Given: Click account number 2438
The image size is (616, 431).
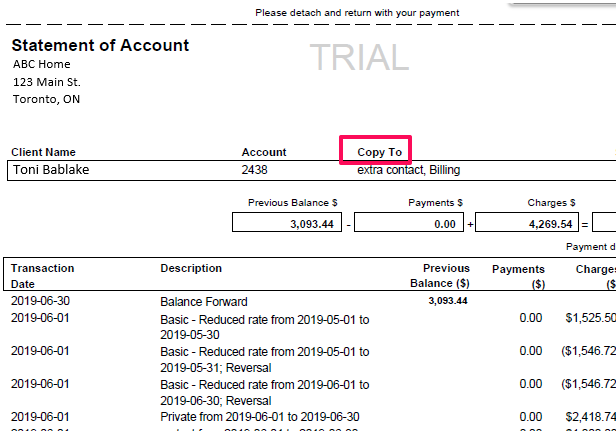Looking at the screenshot, I should click(x=255, y=170).
